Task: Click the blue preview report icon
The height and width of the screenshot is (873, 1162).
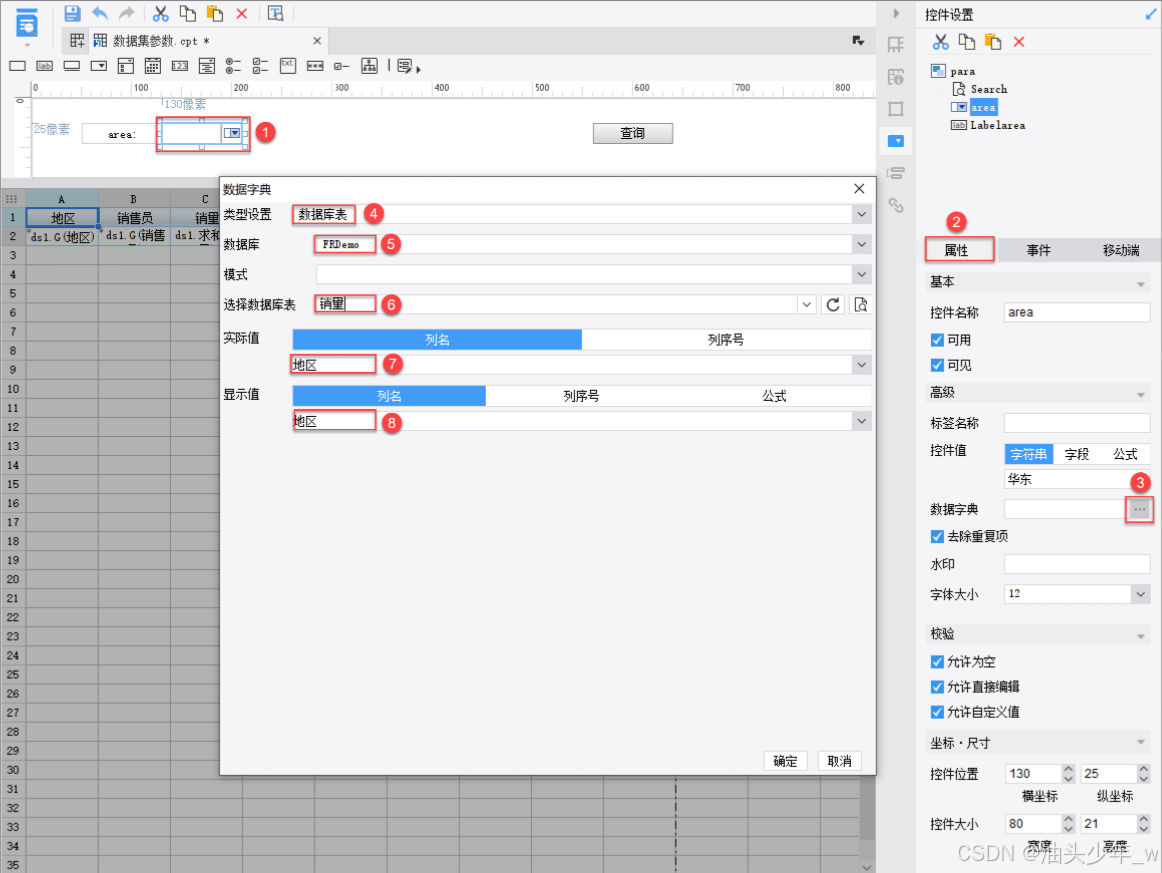Action: (27, 23)
